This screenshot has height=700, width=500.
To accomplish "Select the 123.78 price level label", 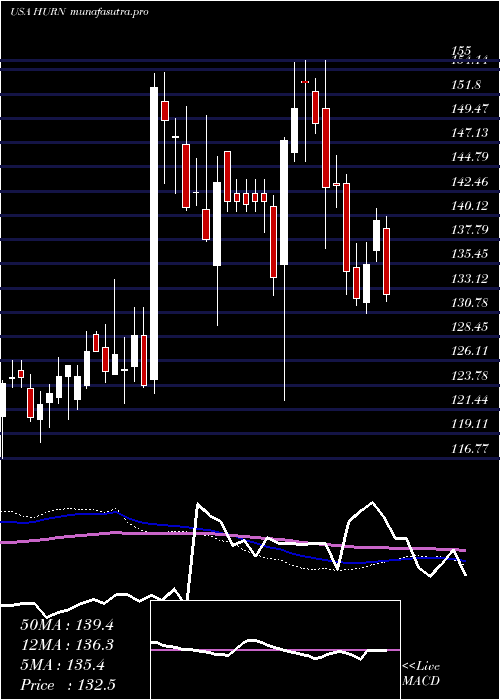I will point(470,375).
